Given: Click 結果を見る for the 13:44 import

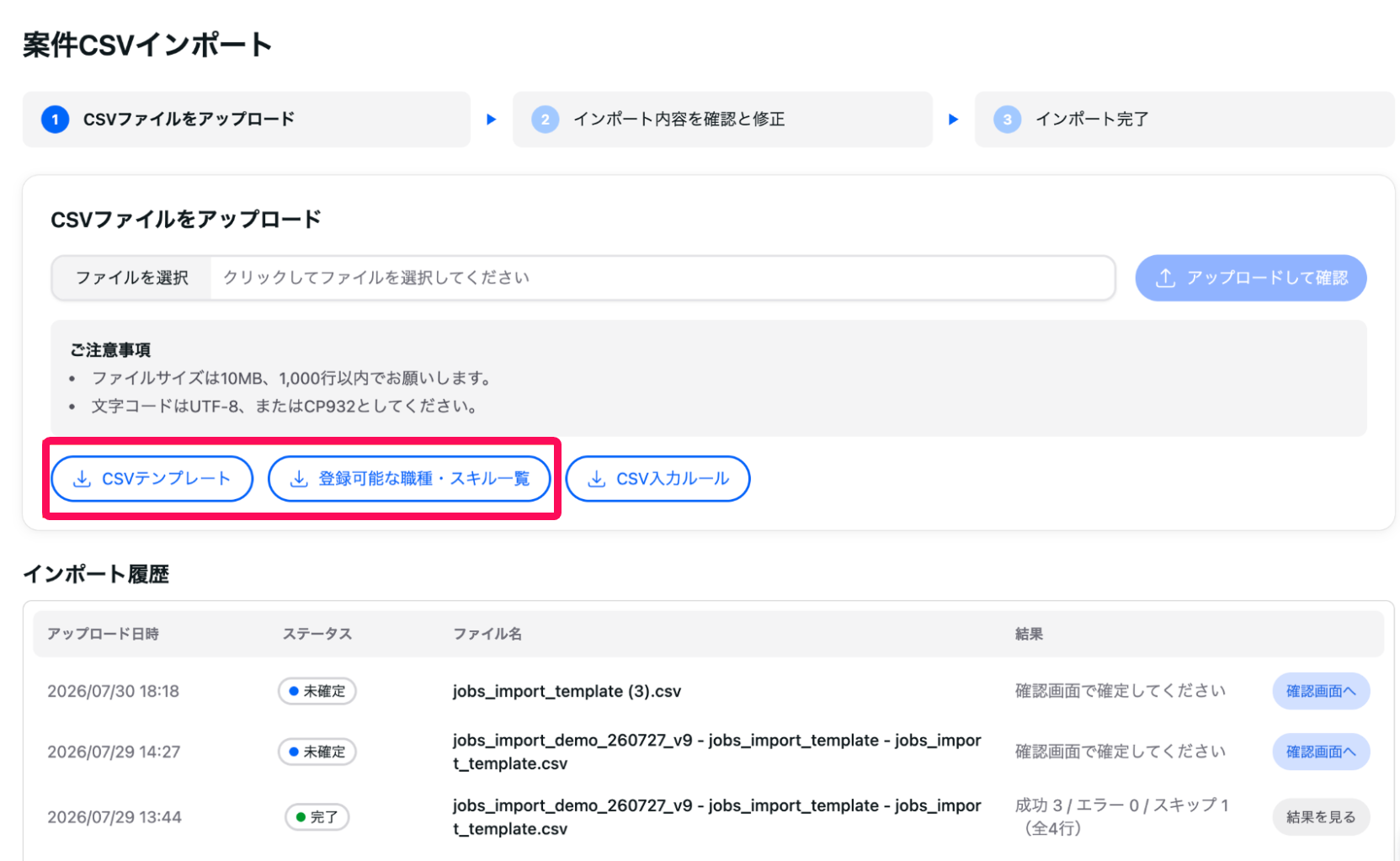Looking at the screenshot, I should [1321, 817].
